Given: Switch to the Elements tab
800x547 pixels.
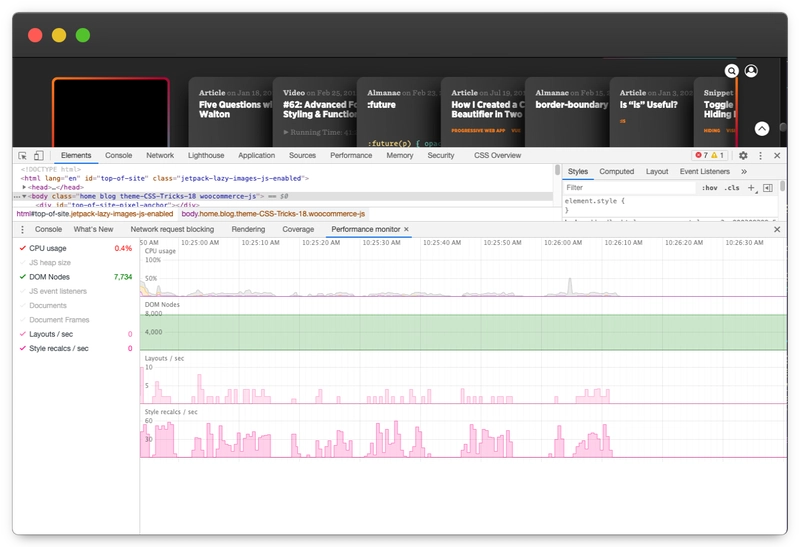Looking at the screenshot, I should pos(76,156).
